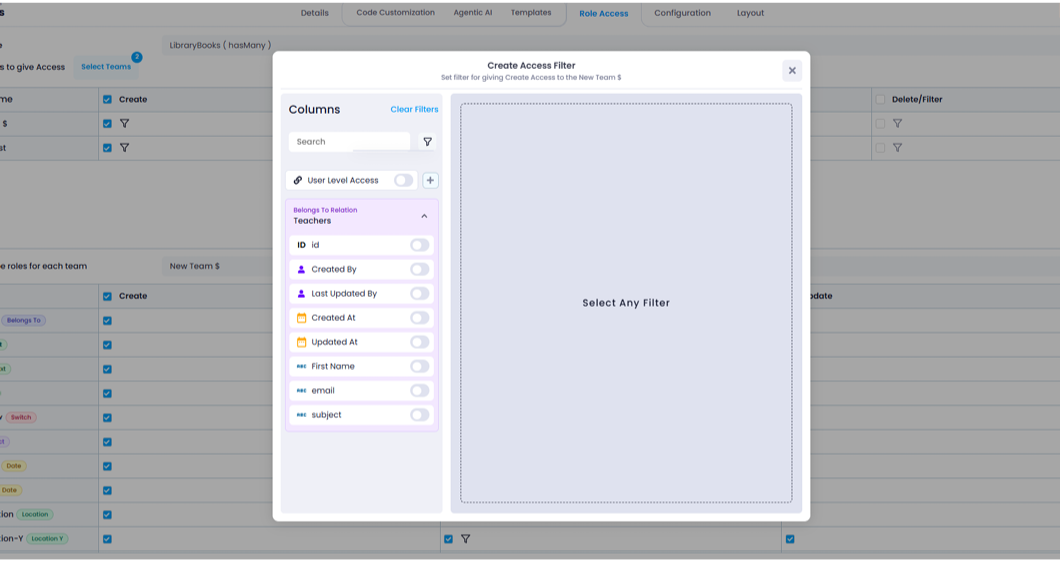Enable the id column filter toggle

(419, 245)
